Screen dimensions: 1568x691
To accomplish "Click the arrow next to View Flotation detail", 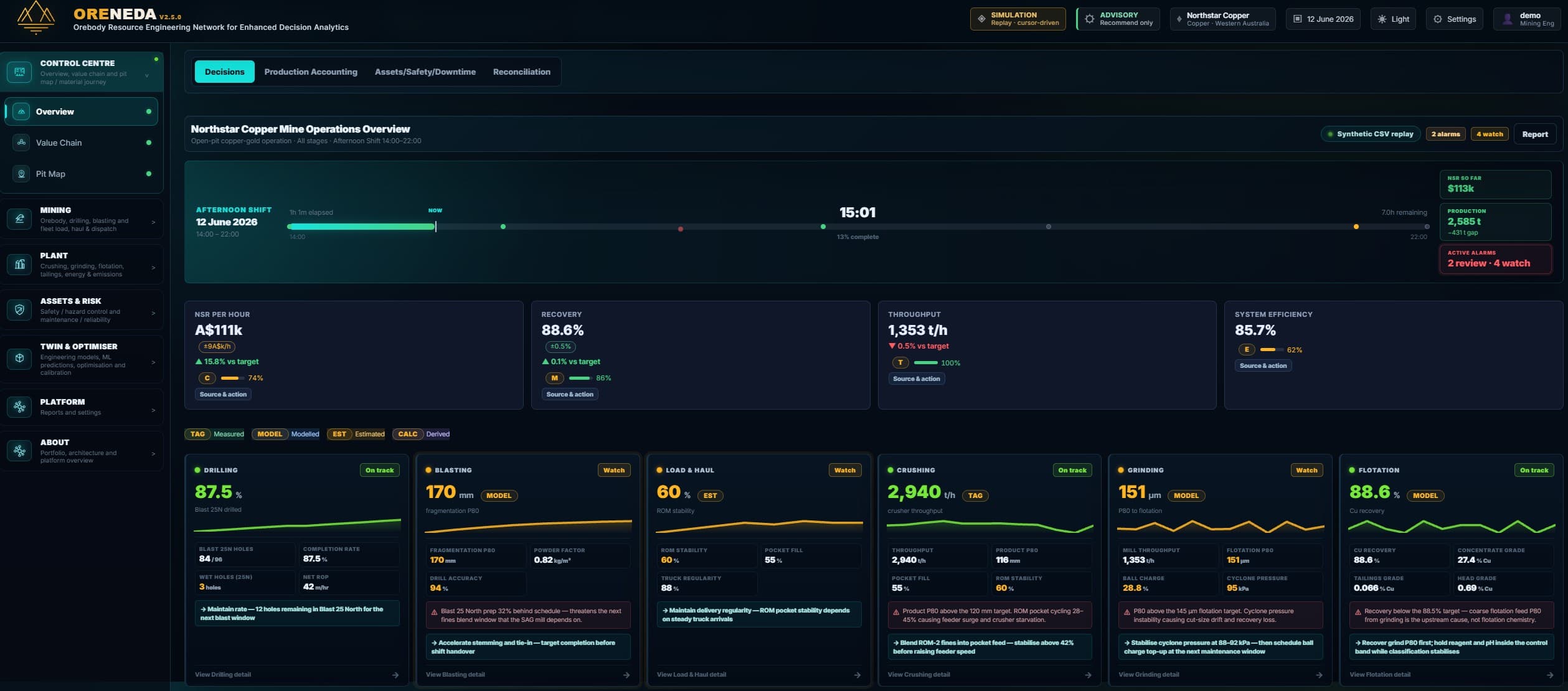I will (x=1550, y=675).
